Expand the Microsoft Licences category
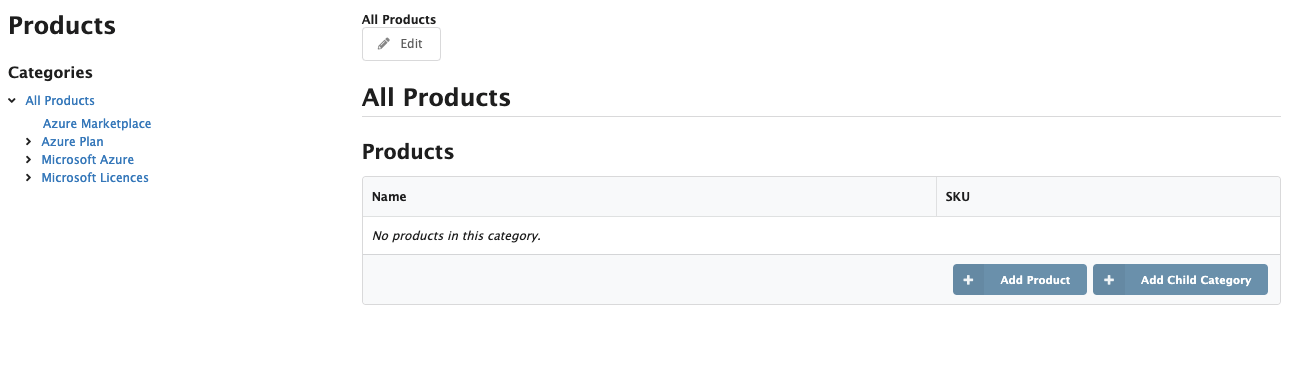This screenshot has height=365, width=1296. tap(28, 178)
